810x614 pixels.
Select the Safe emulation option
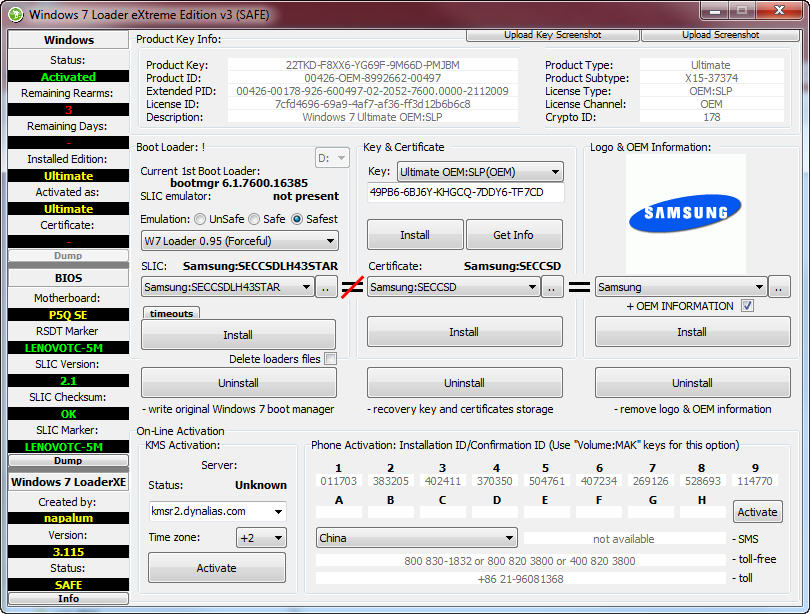[x=254, y=219]
